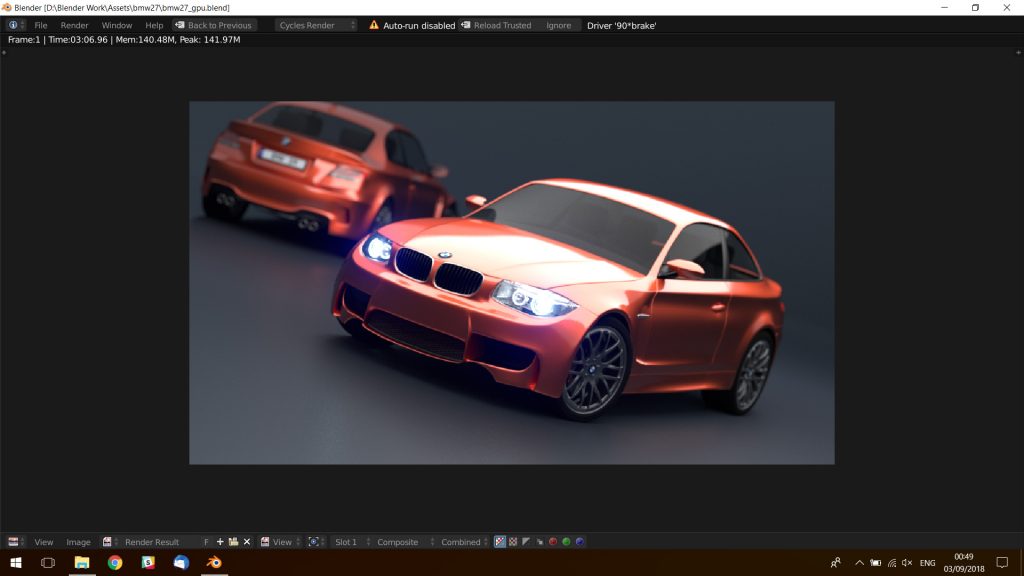This screenshot has height=576, width=1024.
Task: Click the Ignore button
Action: click(558, 25)
